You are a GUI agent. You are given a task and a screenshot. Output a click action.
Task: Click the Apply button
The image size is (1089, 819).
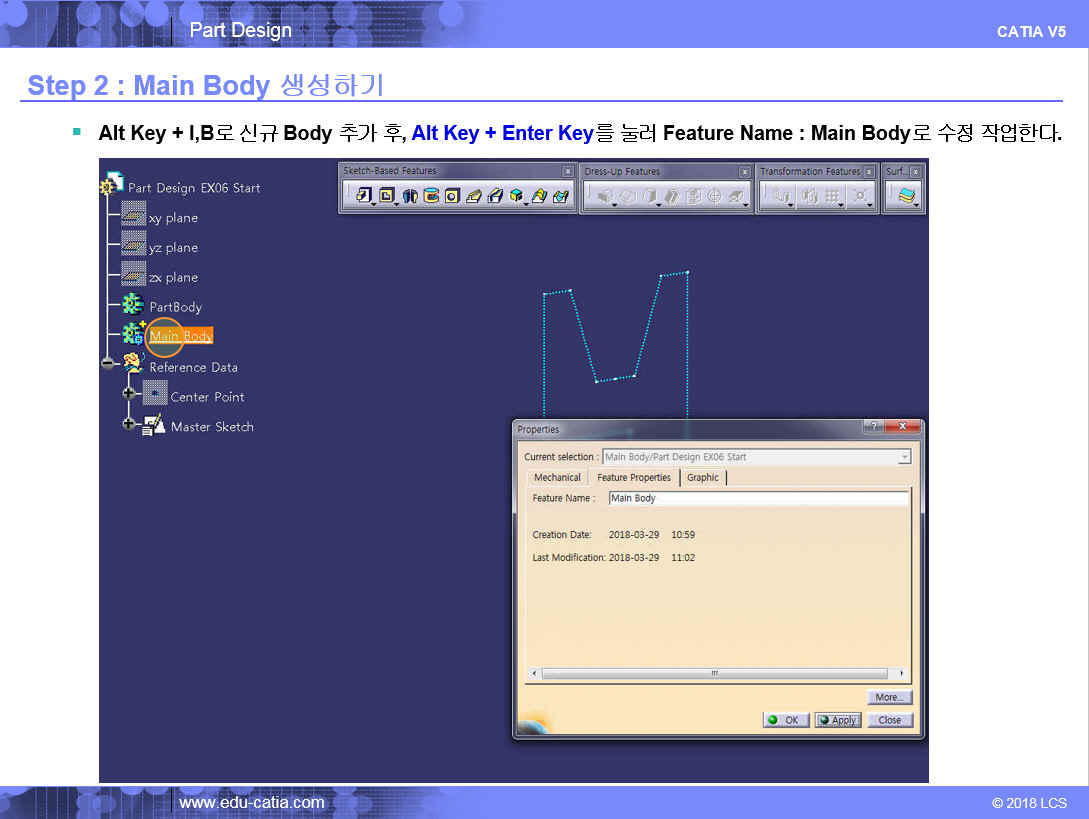coord(837,720)
